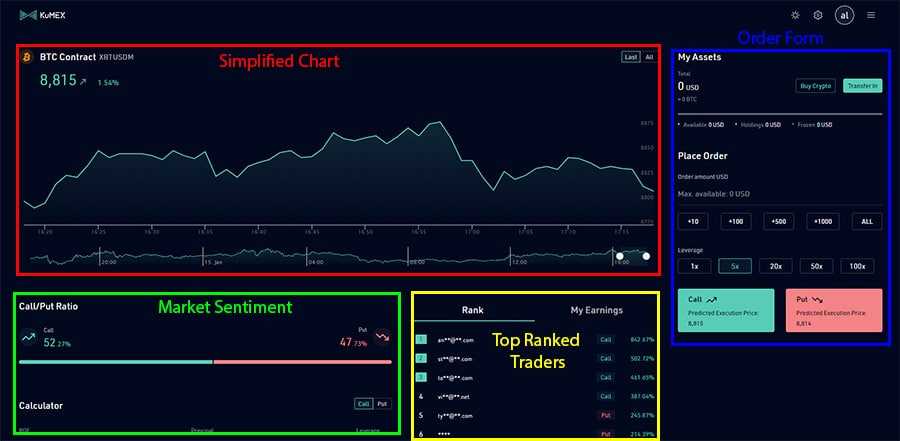This screenshot has width=900, height=441.
Task: Set leverage to 20x
Action: coord(776,266)
